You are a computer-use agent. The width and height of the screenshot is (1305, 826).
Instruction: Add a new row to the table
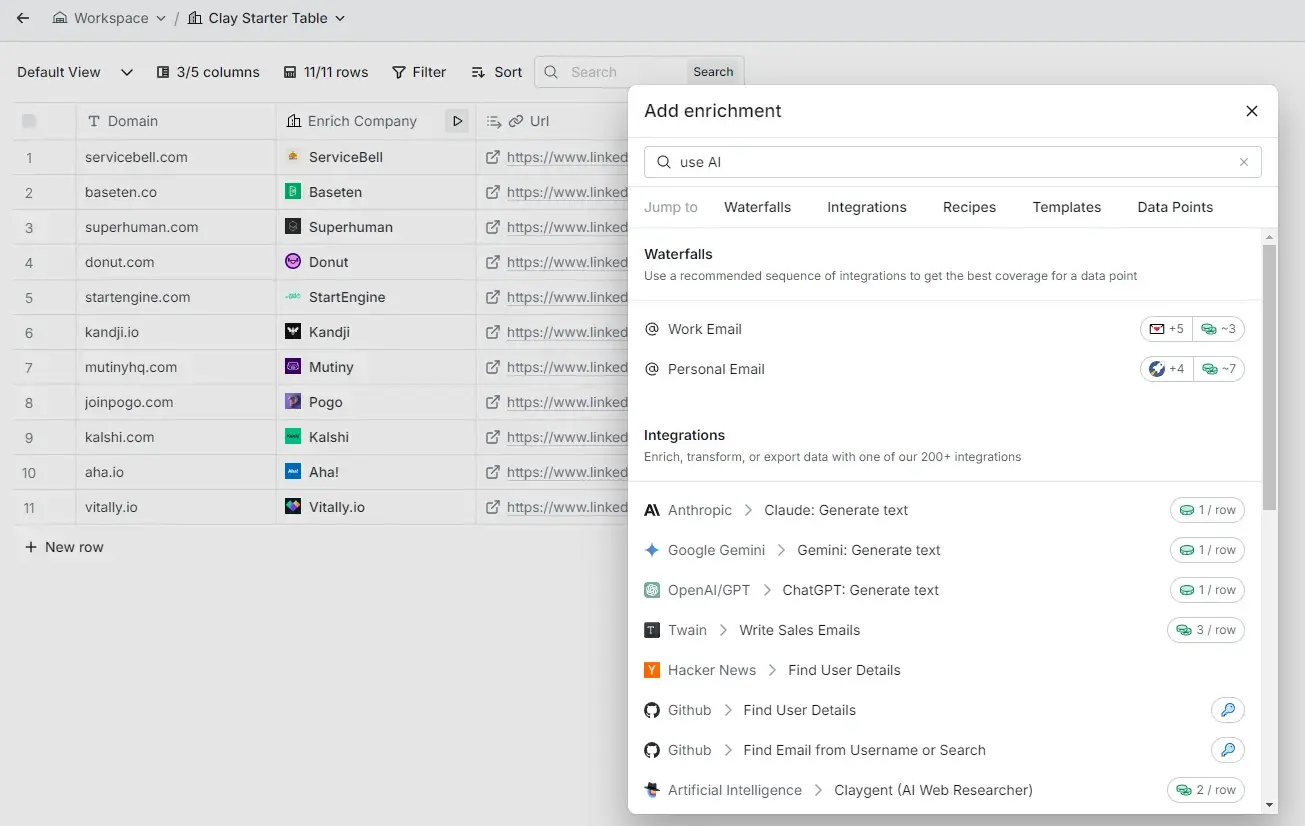coord(64,546)
